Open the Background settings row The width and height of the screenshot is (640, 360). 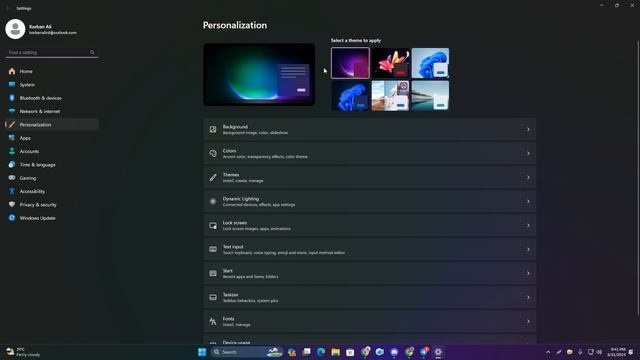pos(369,129)
